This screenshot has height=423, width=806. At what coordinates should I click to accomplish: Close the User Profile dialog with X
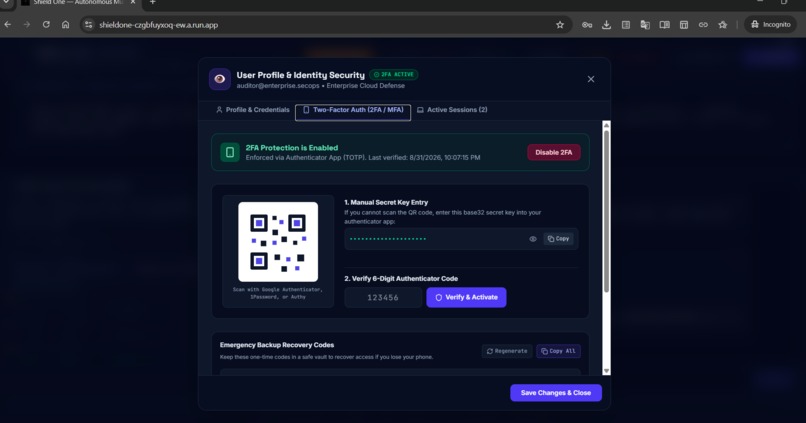click(x=591, y=79)
